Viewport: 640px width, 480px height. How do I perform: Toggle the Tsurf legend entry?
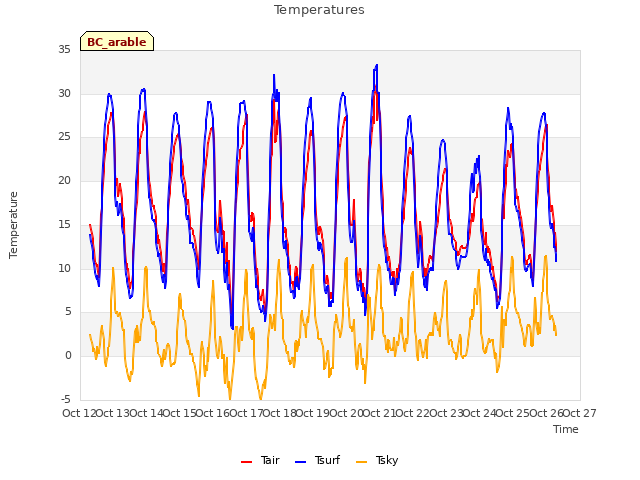pos(317,460)
